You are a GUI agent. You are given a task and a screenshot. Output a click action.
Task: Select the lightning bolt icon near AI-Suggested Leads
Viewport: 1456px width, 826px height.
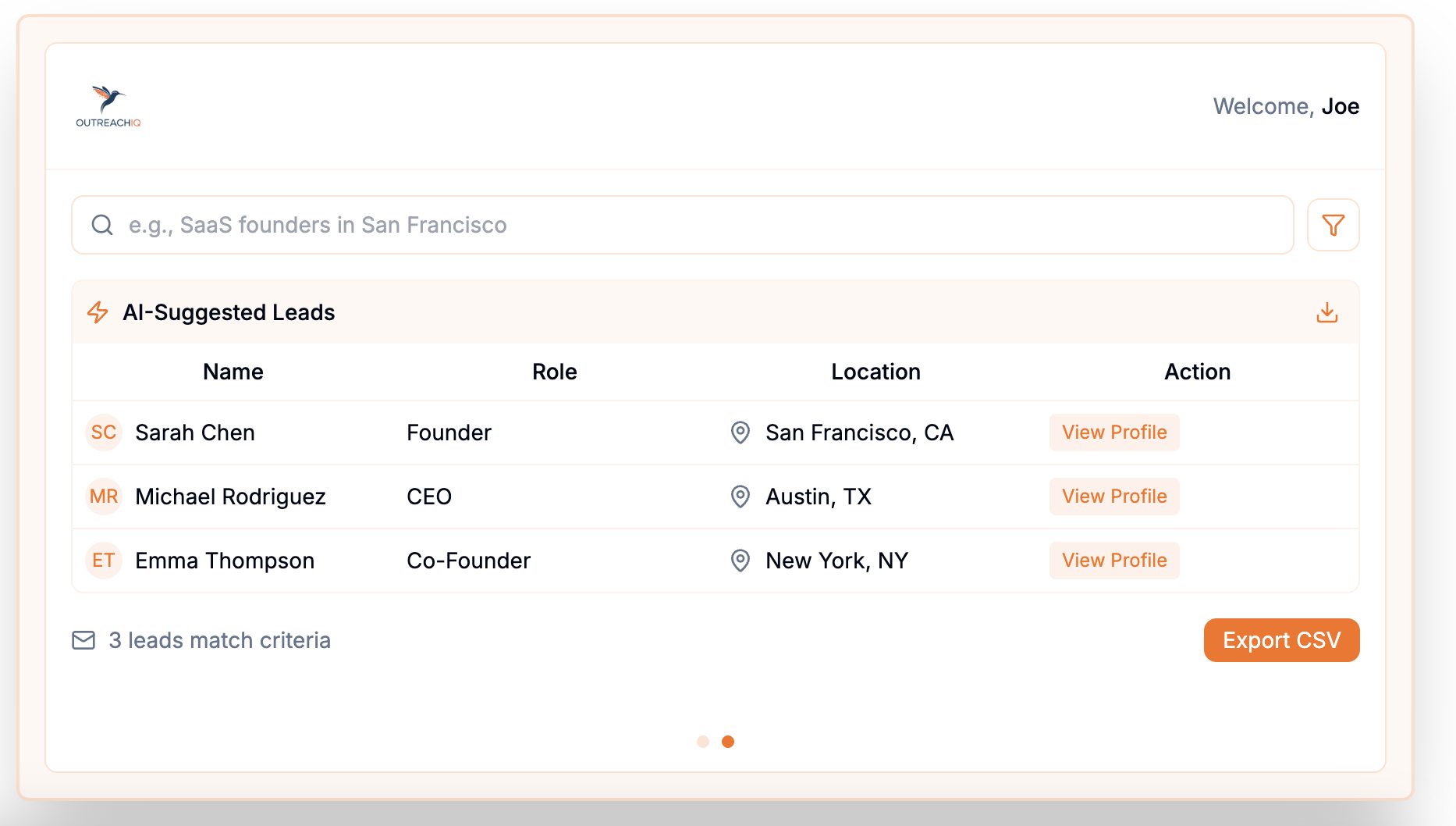tap(98, 312)
